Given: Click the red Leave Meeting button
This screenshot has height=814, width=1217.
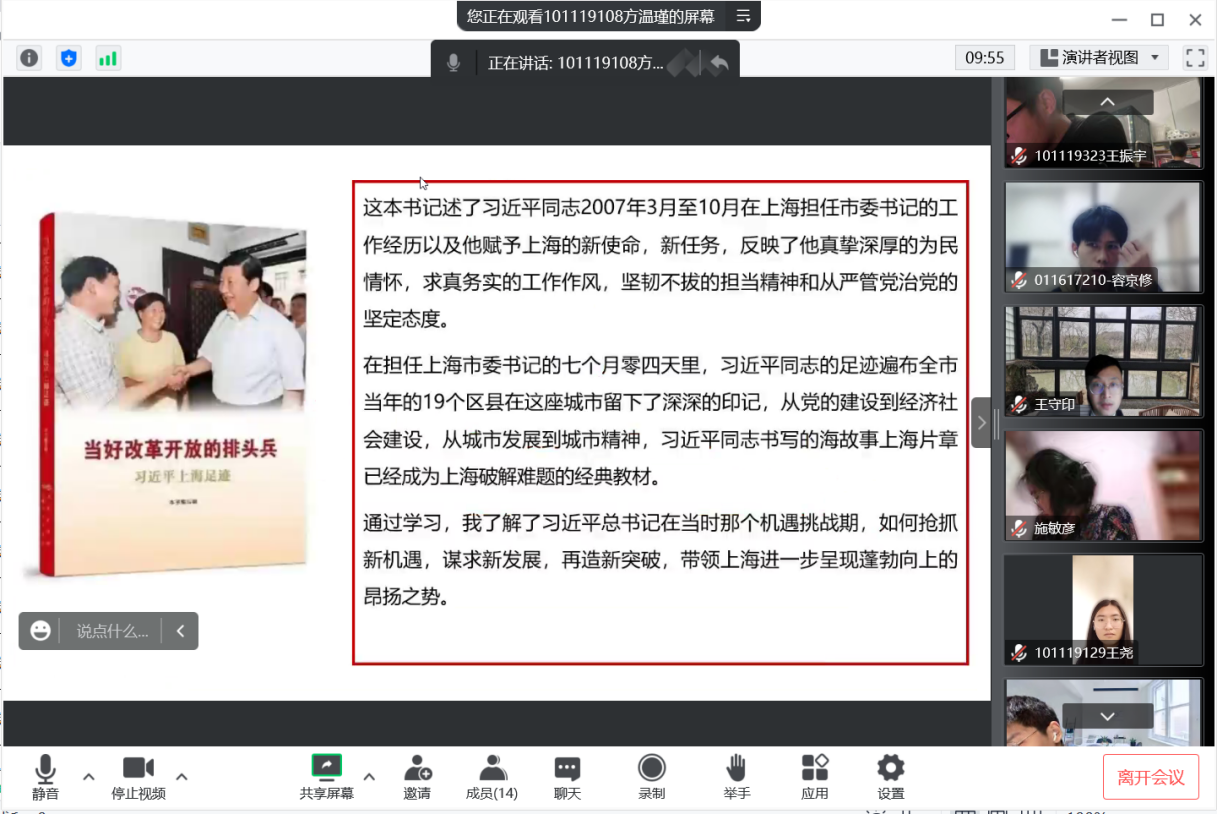Looking at the screenshot, I should [1150, 777].
